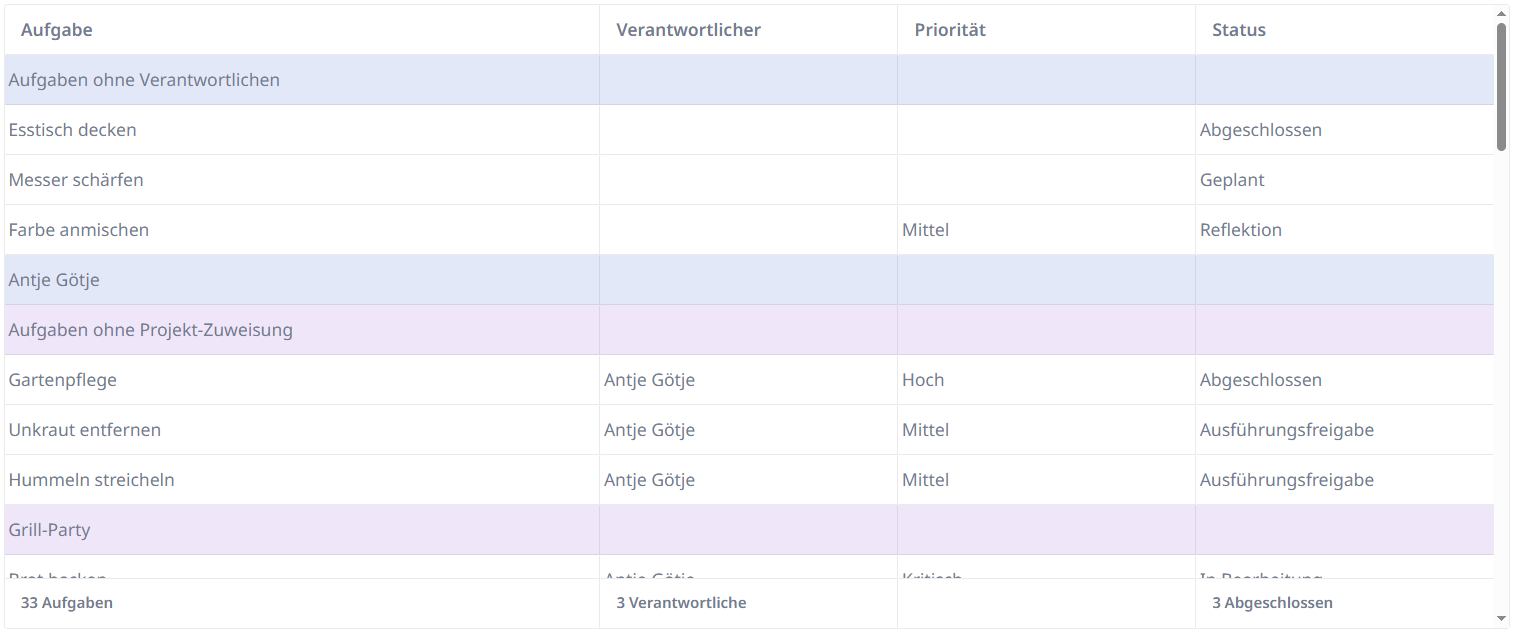Select the task Gartenpflege

point(62,379)
